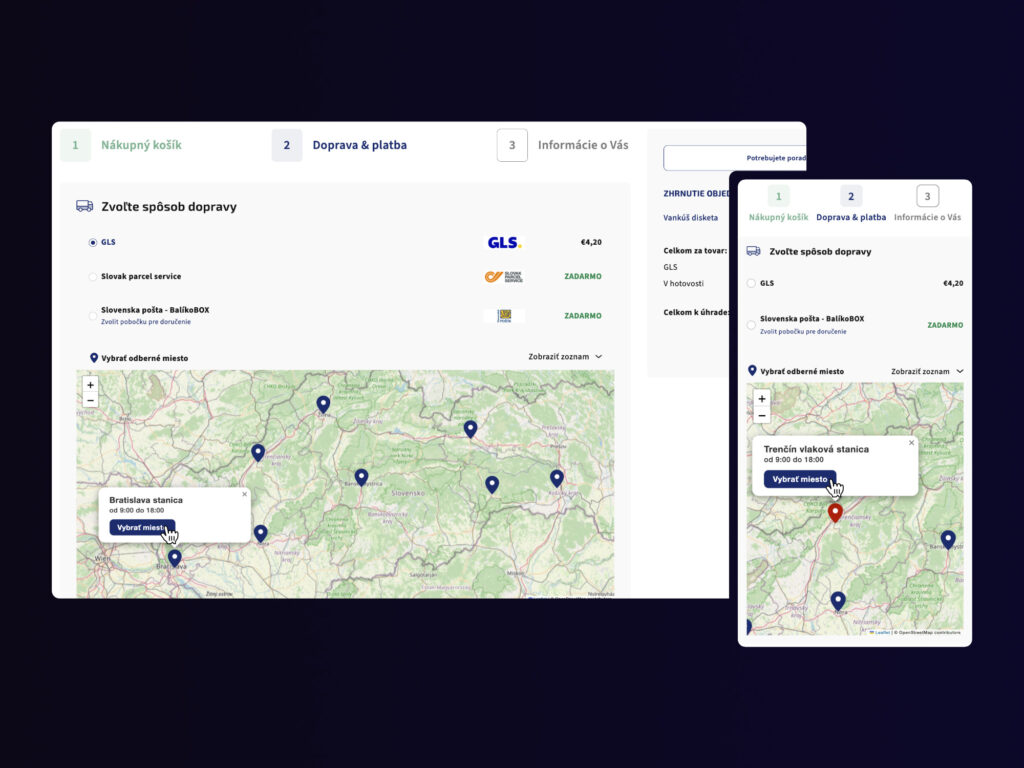1024x768 pixels.
Task: Expand Zobraziť zoznam in mobile view
Action: [927, 371]
